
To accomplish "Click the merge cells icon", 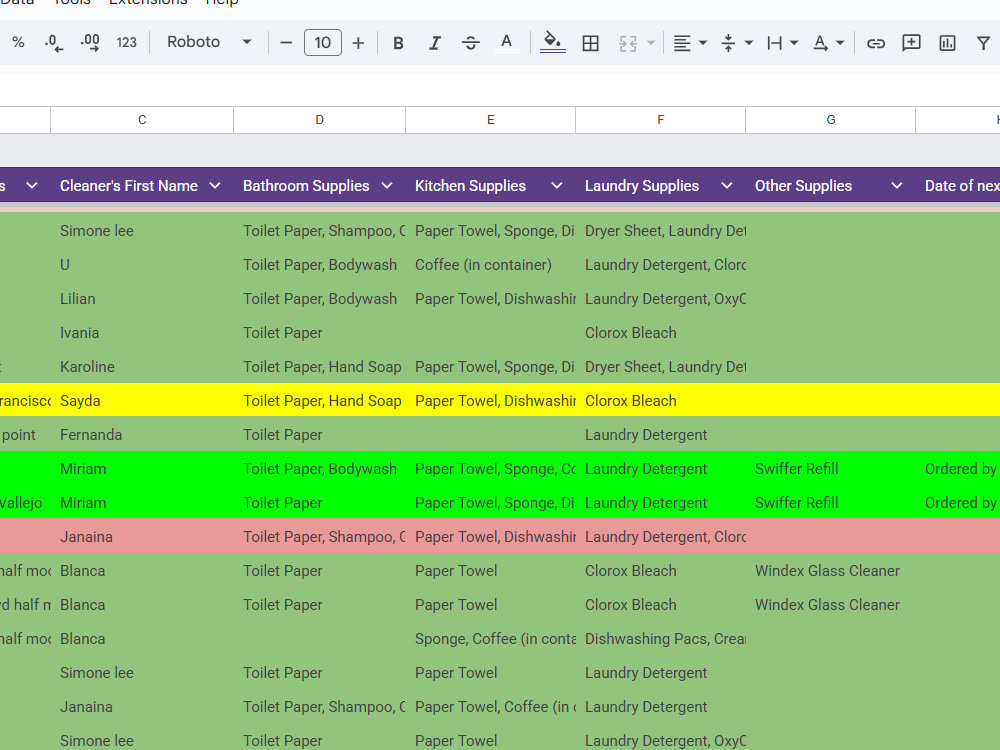I will pos(628,43).
